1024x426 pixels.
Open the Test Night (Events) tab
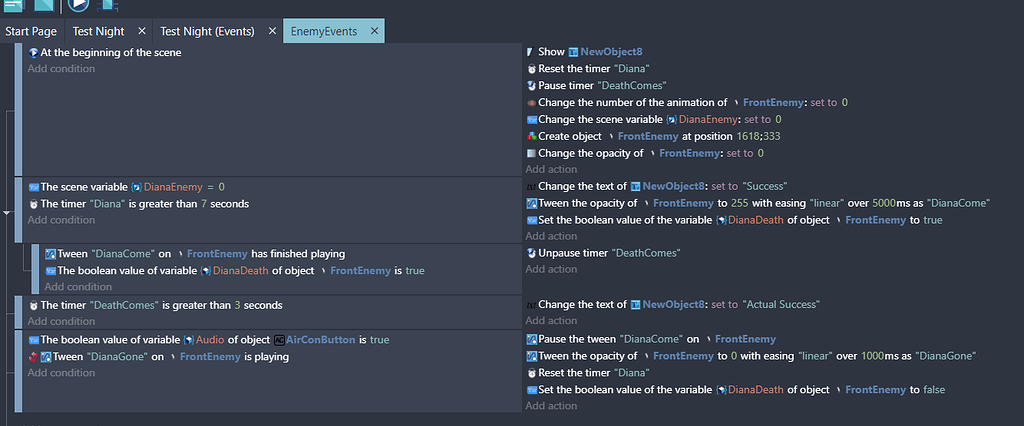point(207,32)
